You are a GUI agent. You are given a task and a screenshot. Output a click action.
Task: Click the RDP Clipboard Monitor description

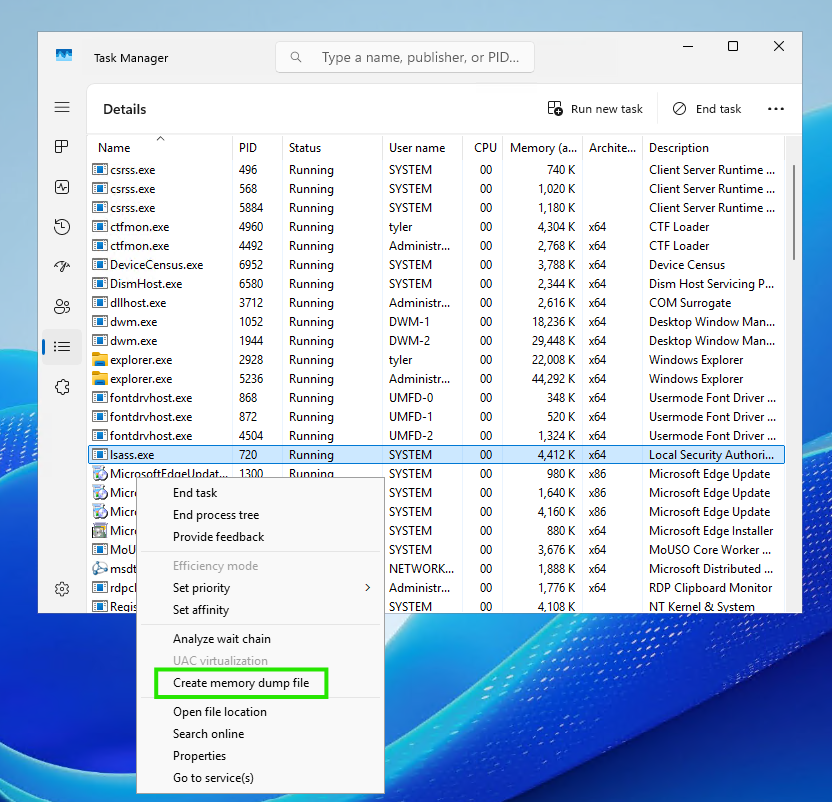pyautogui.click(x=710, y=588)
